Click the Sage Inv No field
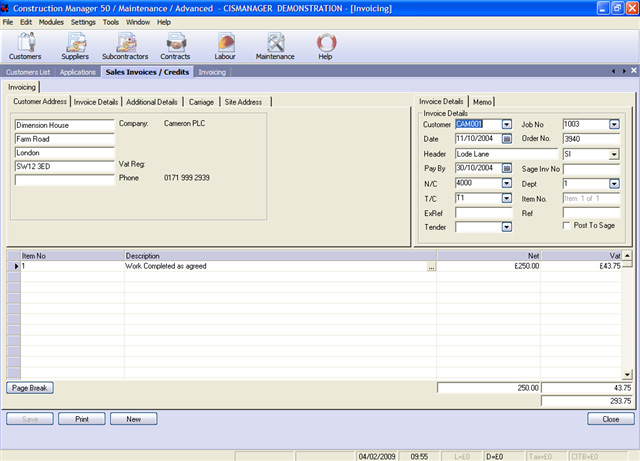Screen dimensions: 640x461 point(591,169)
